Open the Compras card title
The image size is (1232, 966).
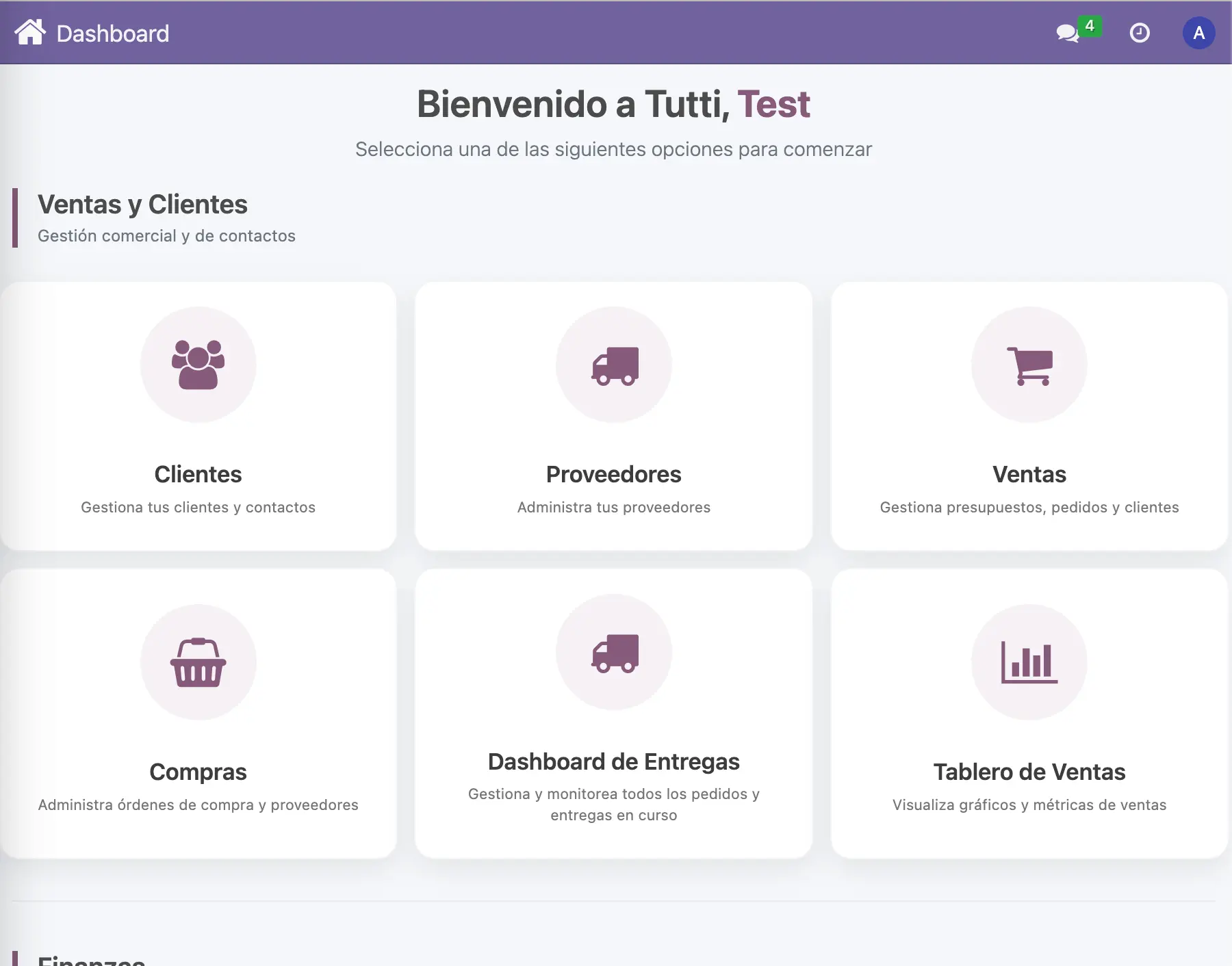pos(198,772)
